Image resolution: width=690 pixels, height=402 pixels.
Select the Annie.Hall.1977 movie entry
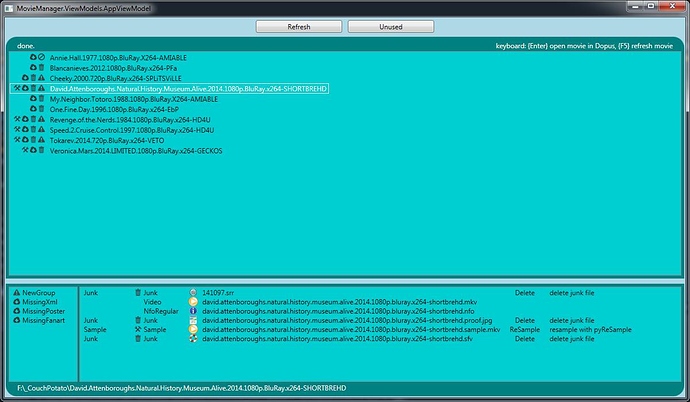(118, 58)
